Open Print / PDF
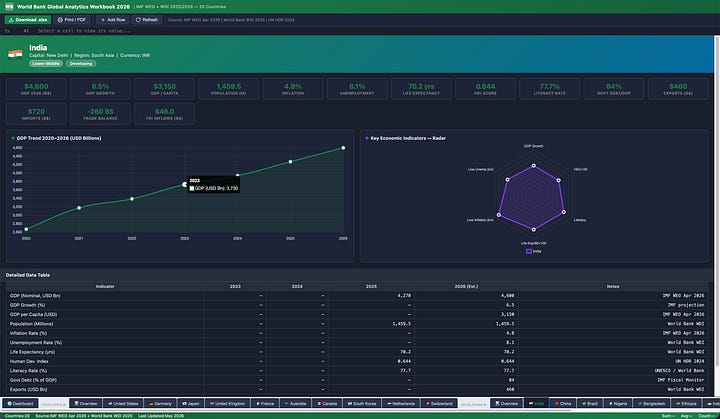 pos(72,20)
